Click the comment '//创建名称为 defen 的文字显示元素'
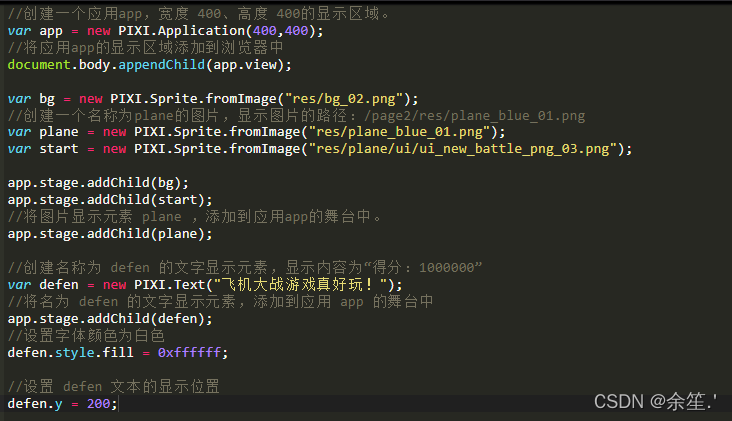 [x=245, y=268]
